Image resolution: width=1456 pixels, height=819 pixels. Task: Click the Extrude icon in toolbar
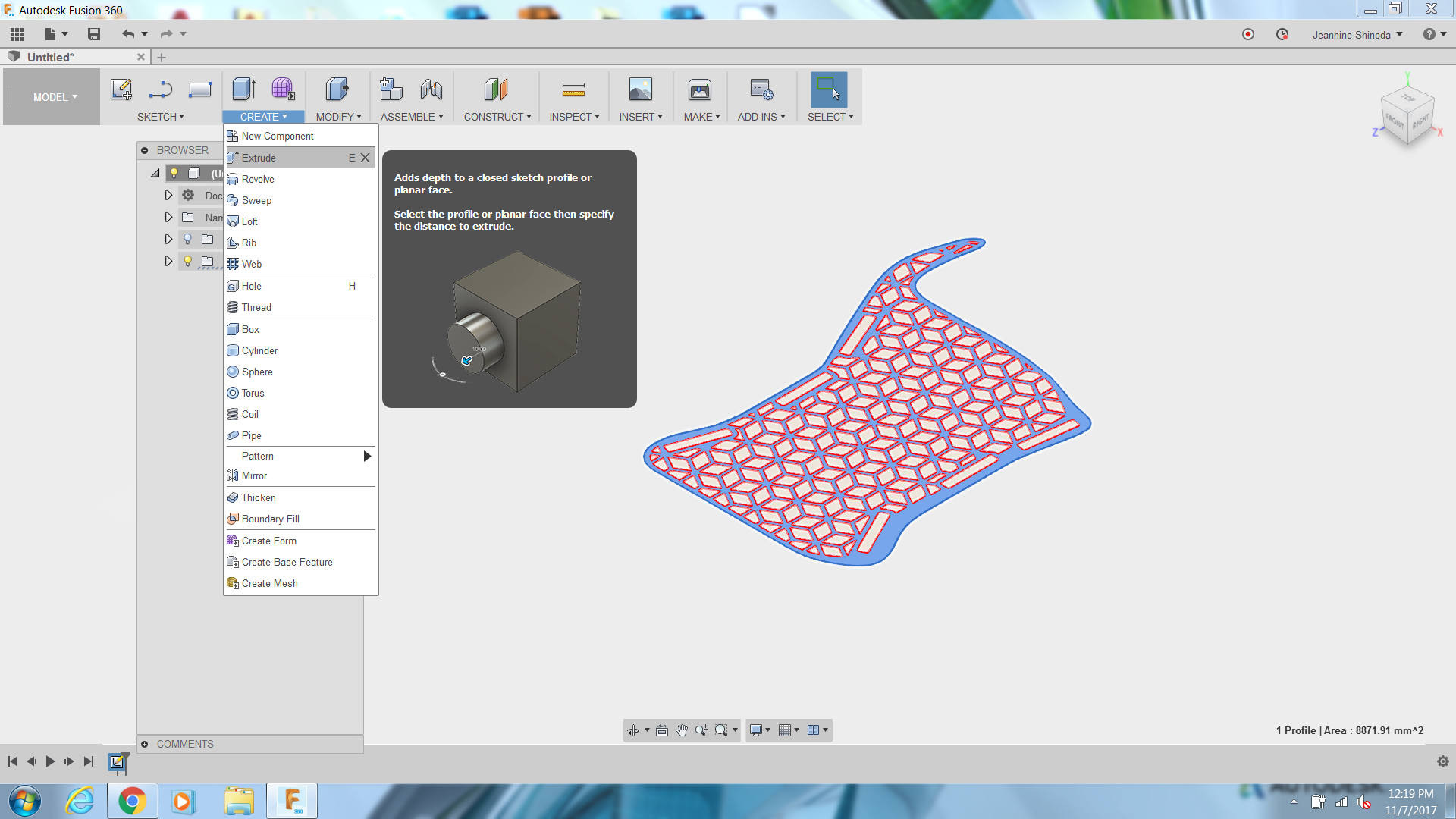click(x=244, y=89)
